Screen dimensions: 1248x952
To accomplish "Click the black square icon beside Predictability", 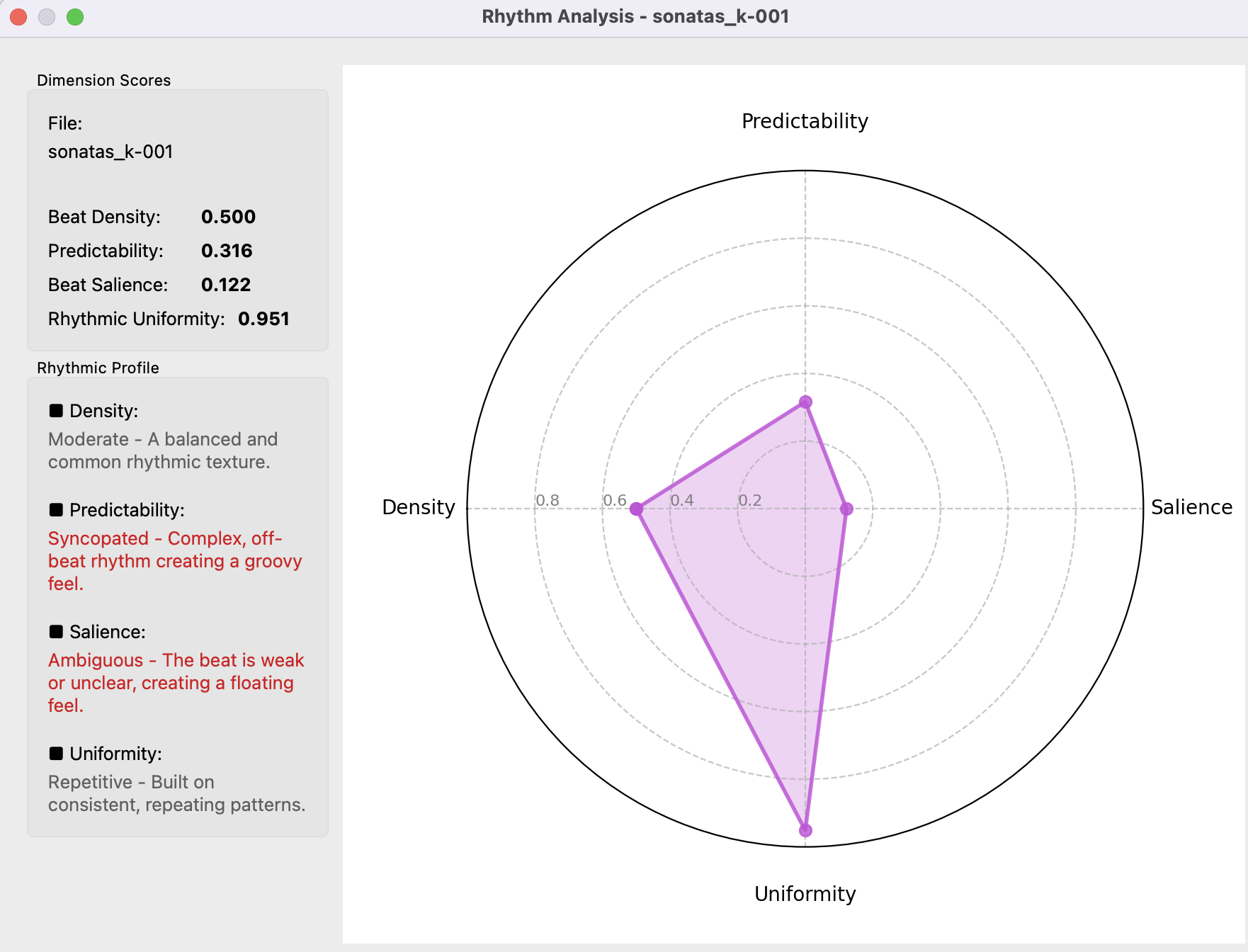I will tap(56, 510).
